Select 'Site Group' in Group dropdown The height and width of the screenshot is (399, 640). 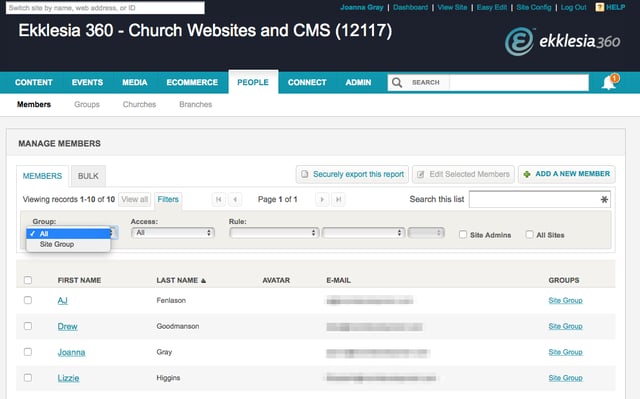69,244
